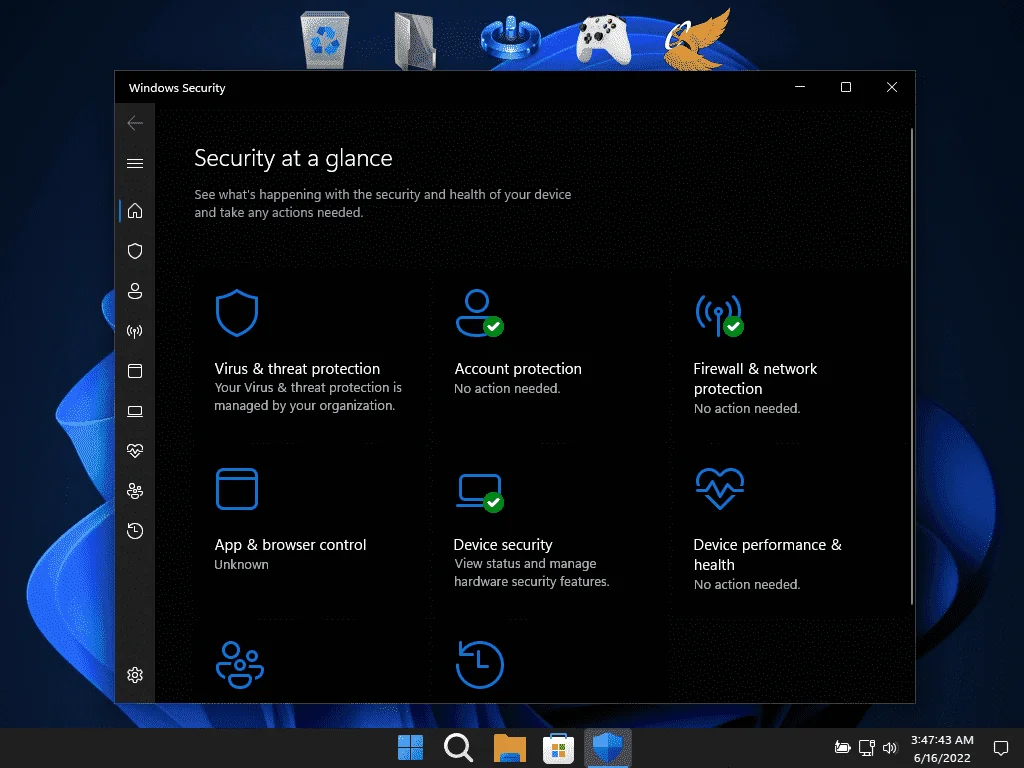Click the Account protection person icon

[479, 313]
